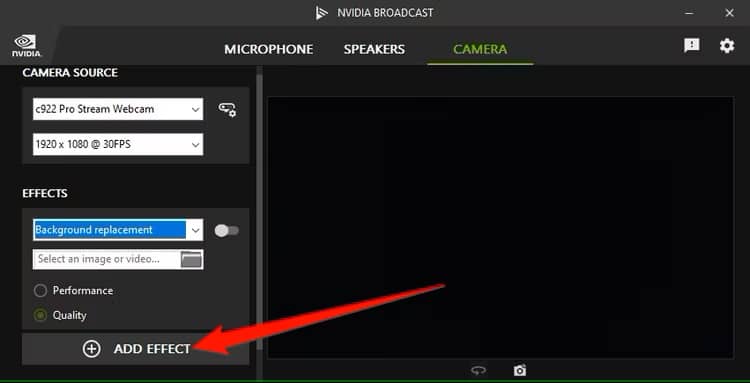This screenshot has width=750, height=383.
Task: Switch to the Speakers tab
Action: click(x=374, y=49)
